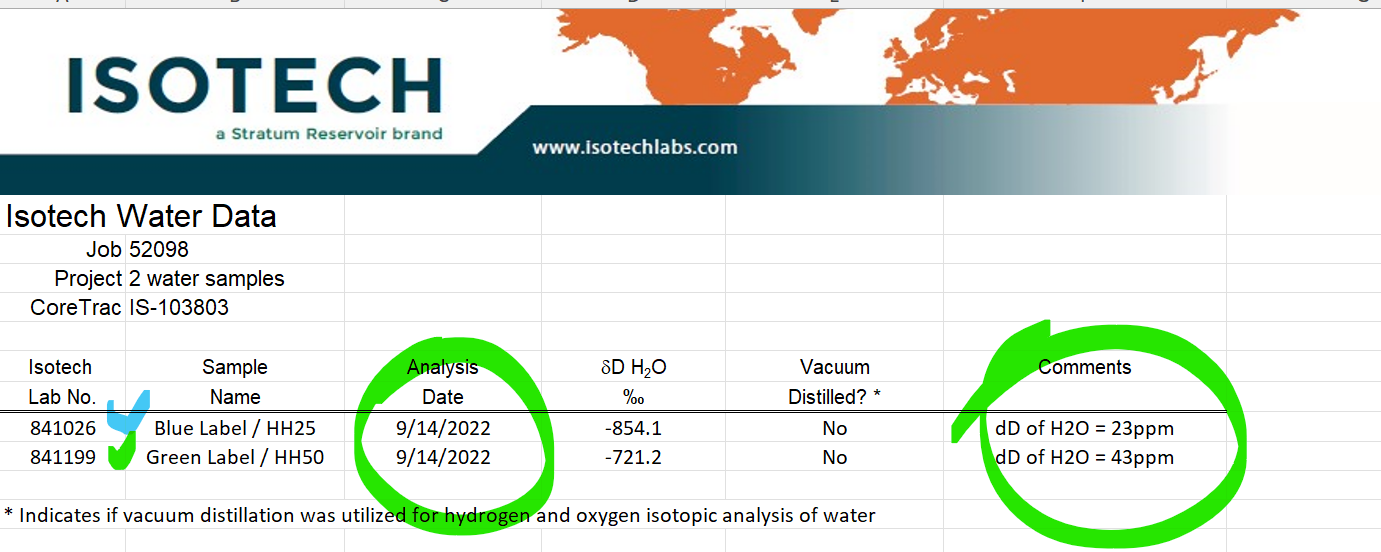Click the 'Sample' column header cell
Image resolution: width=1381 pixels, height=552 pixels.
click(x=235, y=367)
